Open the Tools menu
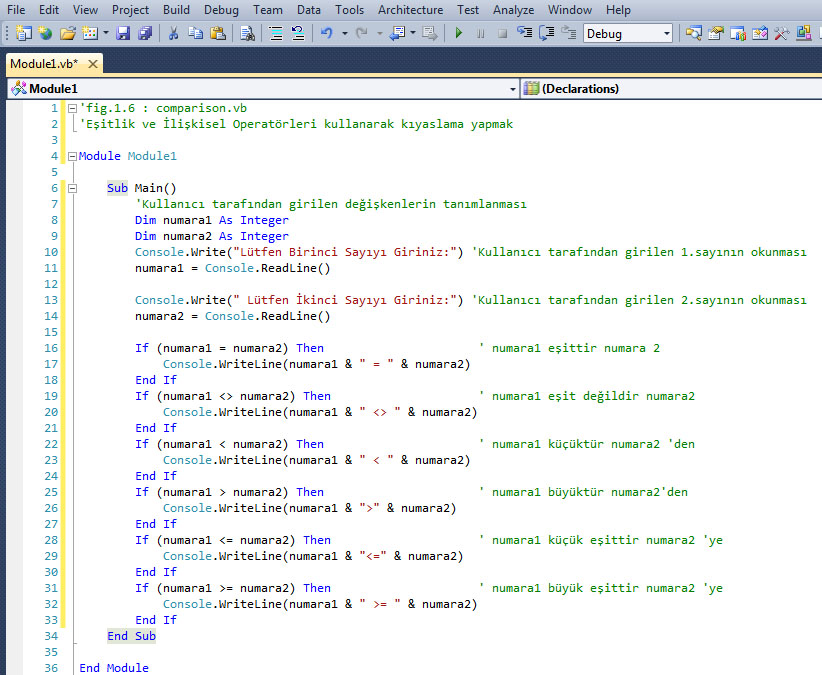Image resolution: width=822 pixels, height=675 pixels. point(349,10)
